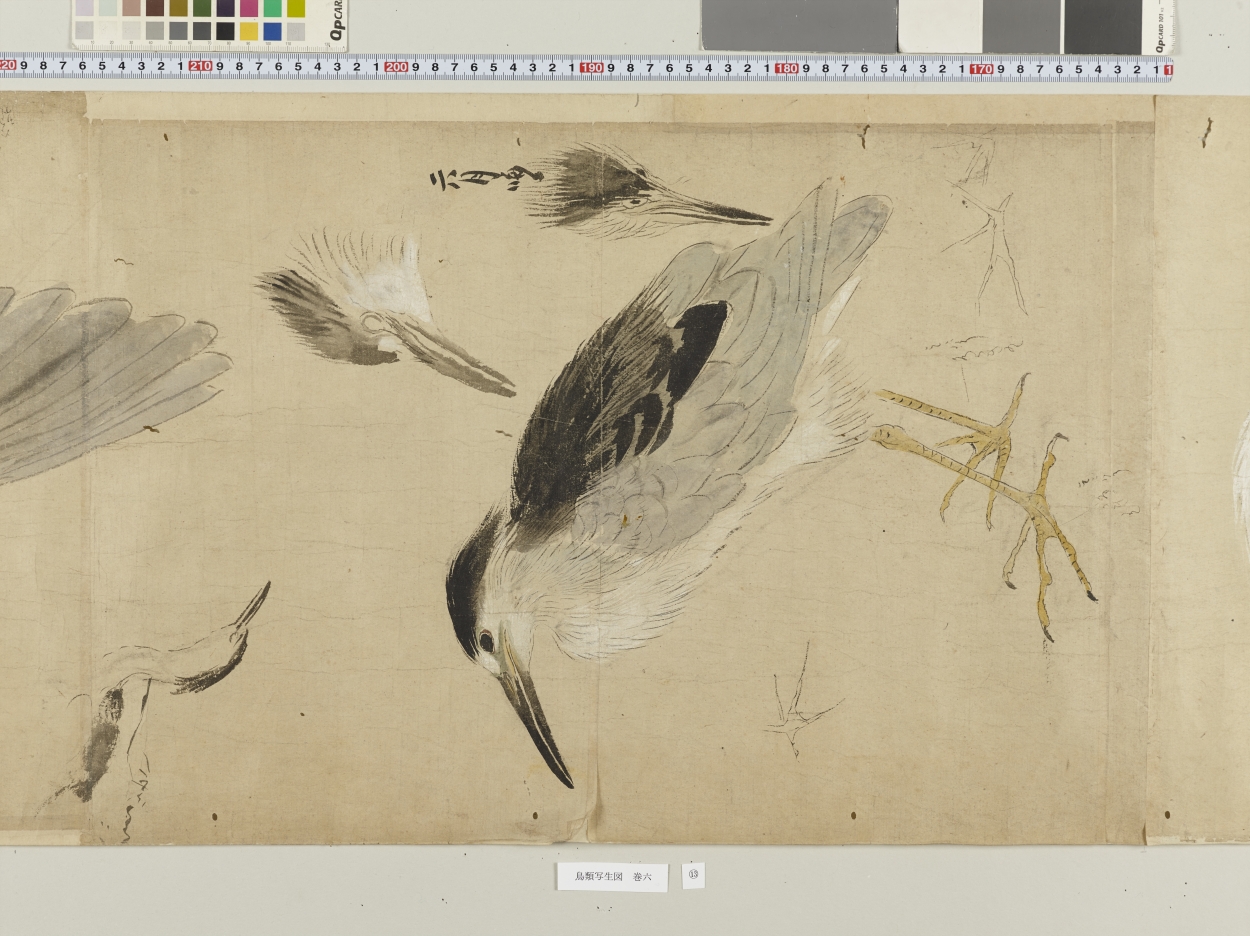Click the red "170" mark on the ruler
Image resolution: width=1250 pixels, height=936 pixels.
(x=982, y=68)
